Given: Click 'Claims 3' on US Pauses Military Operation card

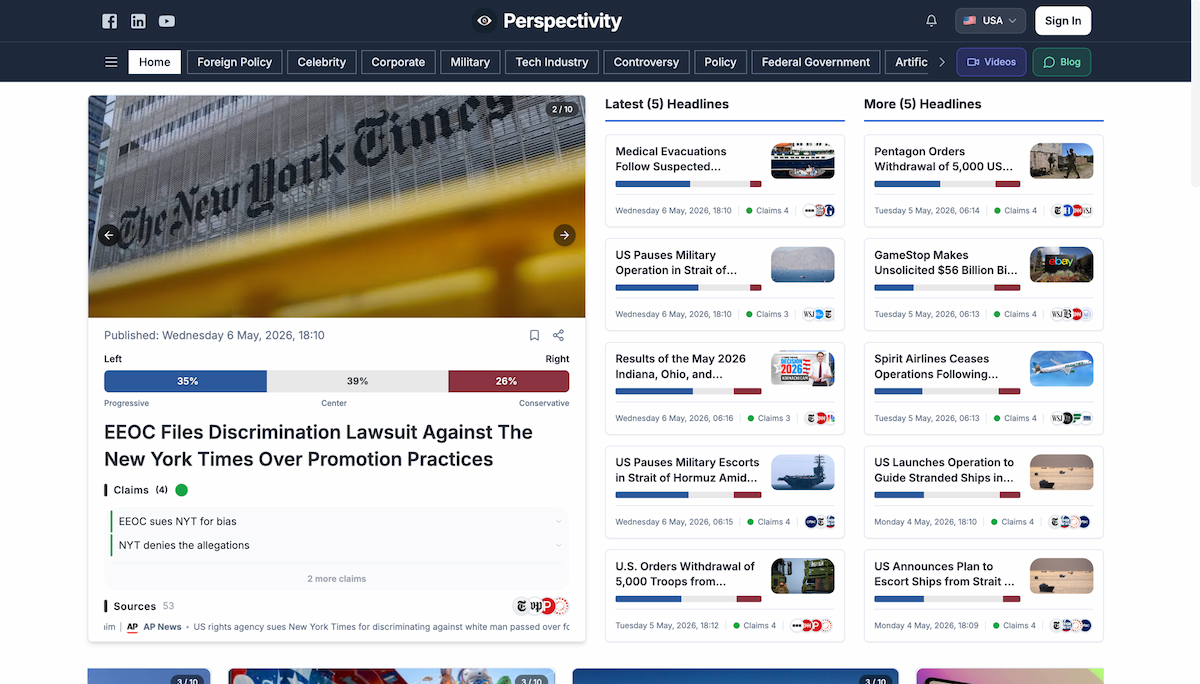Looking at the screenshot, I should point(767,314).
